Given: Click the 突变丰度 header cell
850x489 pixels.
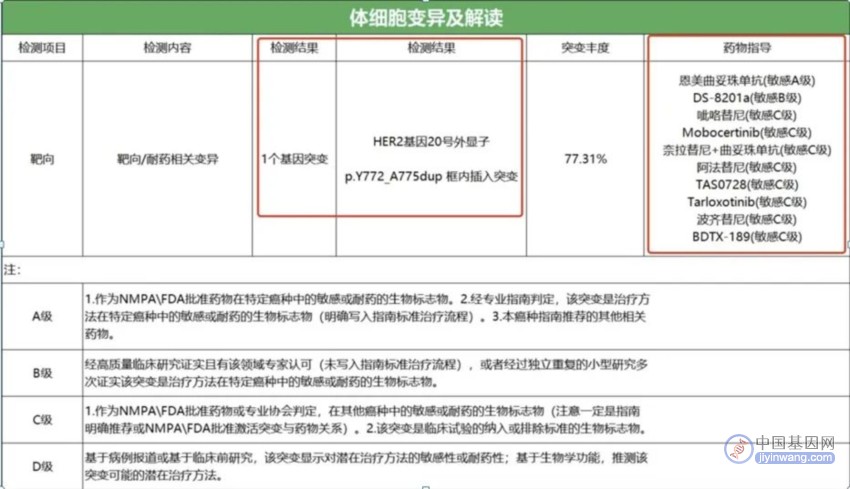Looking at the screenshot, I should 585,48.
